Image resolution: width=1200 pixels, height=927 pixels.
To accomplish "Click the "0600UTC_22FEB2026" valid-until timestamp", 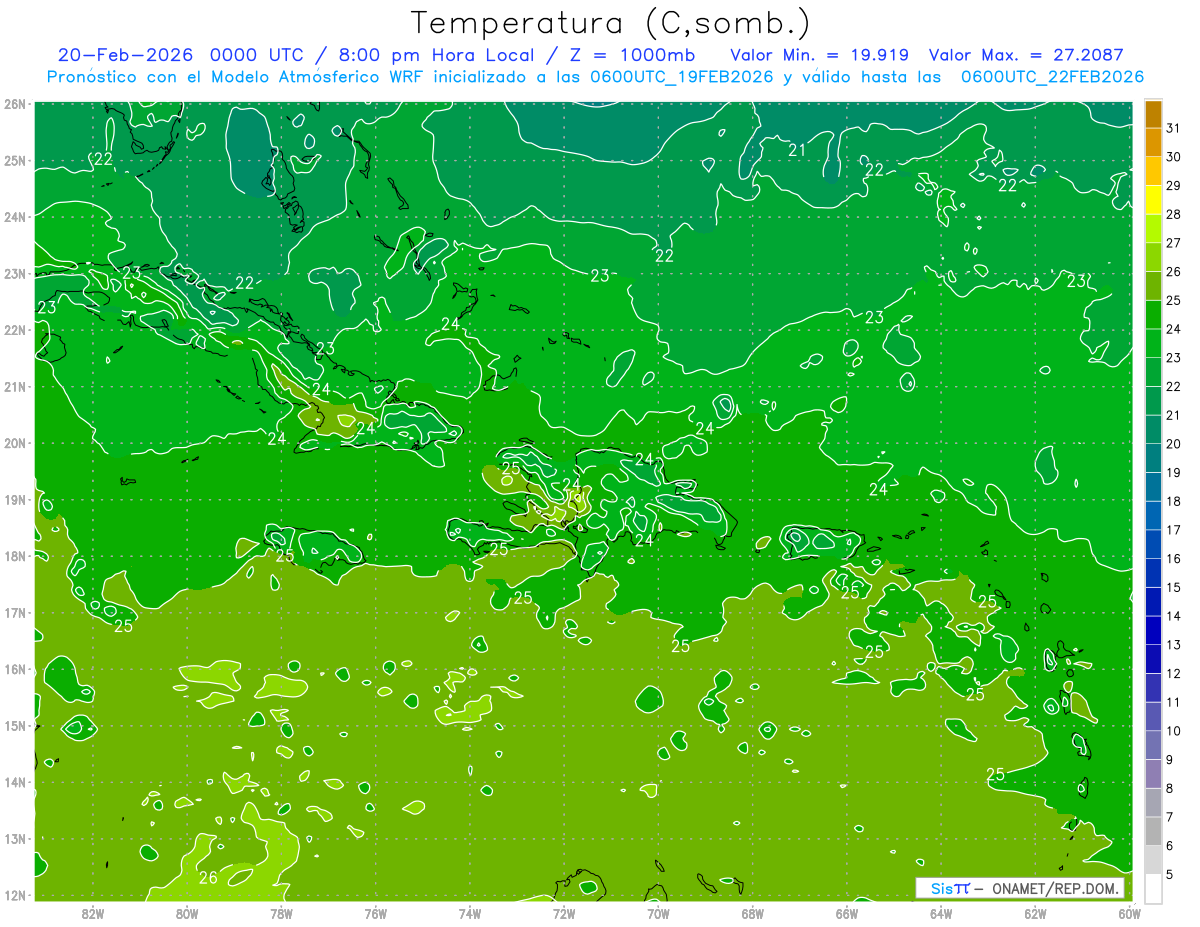I will (1052, 77).
